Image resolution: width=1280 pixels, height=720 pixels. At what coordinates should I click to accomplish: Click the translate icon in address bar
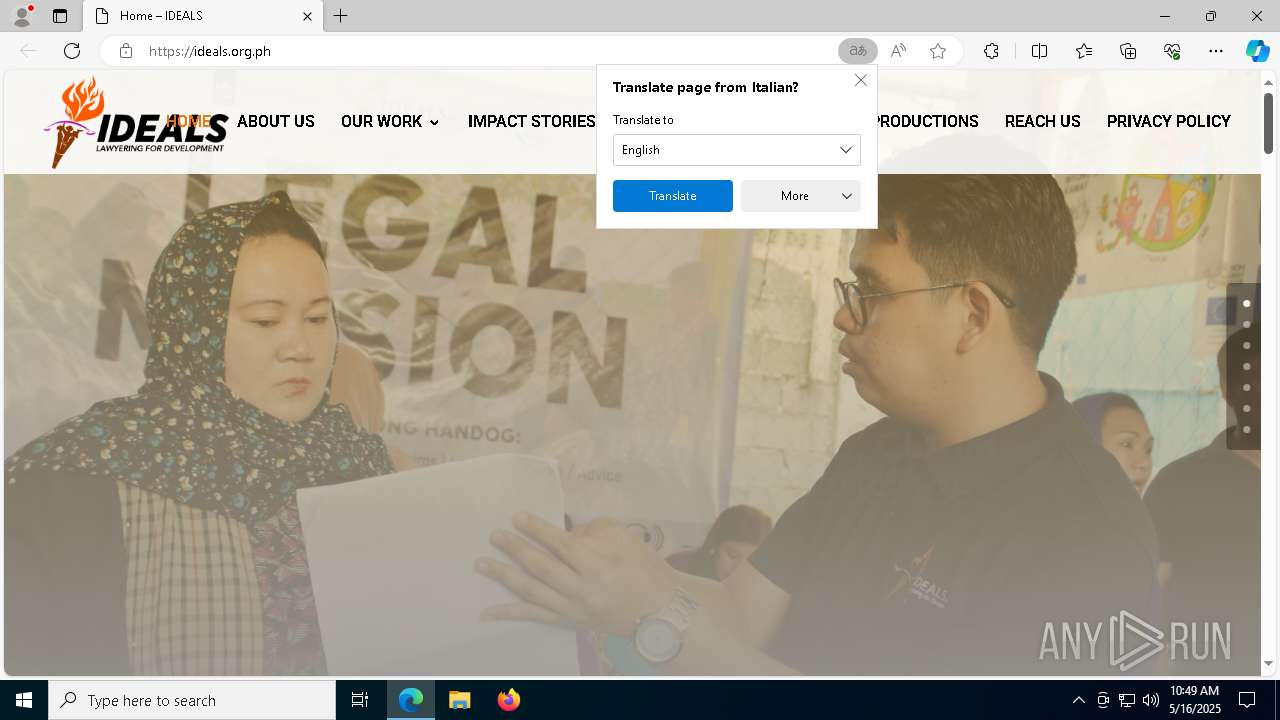pyautogui.click(x=857, y=51)
